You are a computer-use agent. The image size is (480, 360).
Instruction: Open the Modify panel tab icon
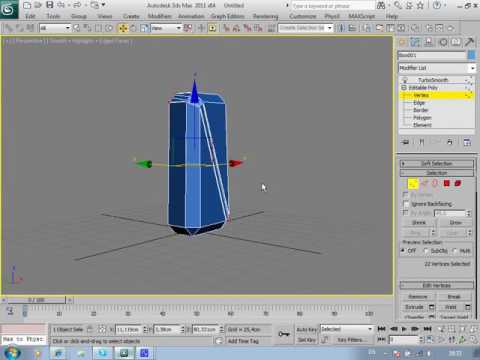coord(415,42)
